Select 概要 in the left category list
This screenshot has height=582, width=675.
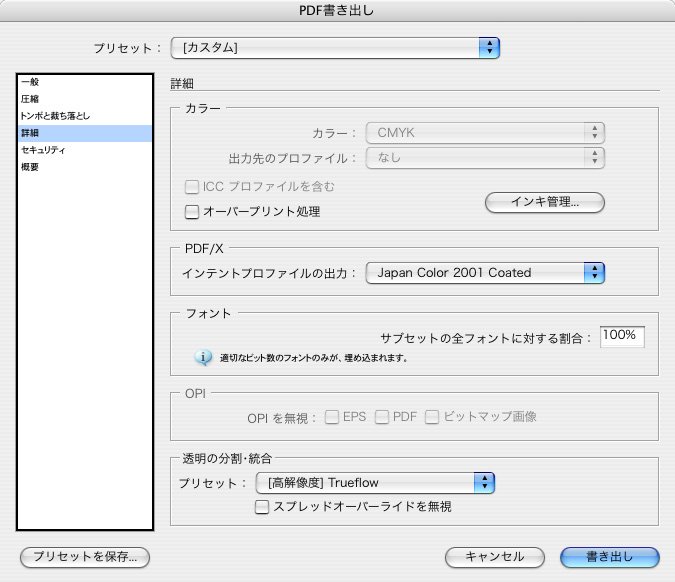point(85,167)
